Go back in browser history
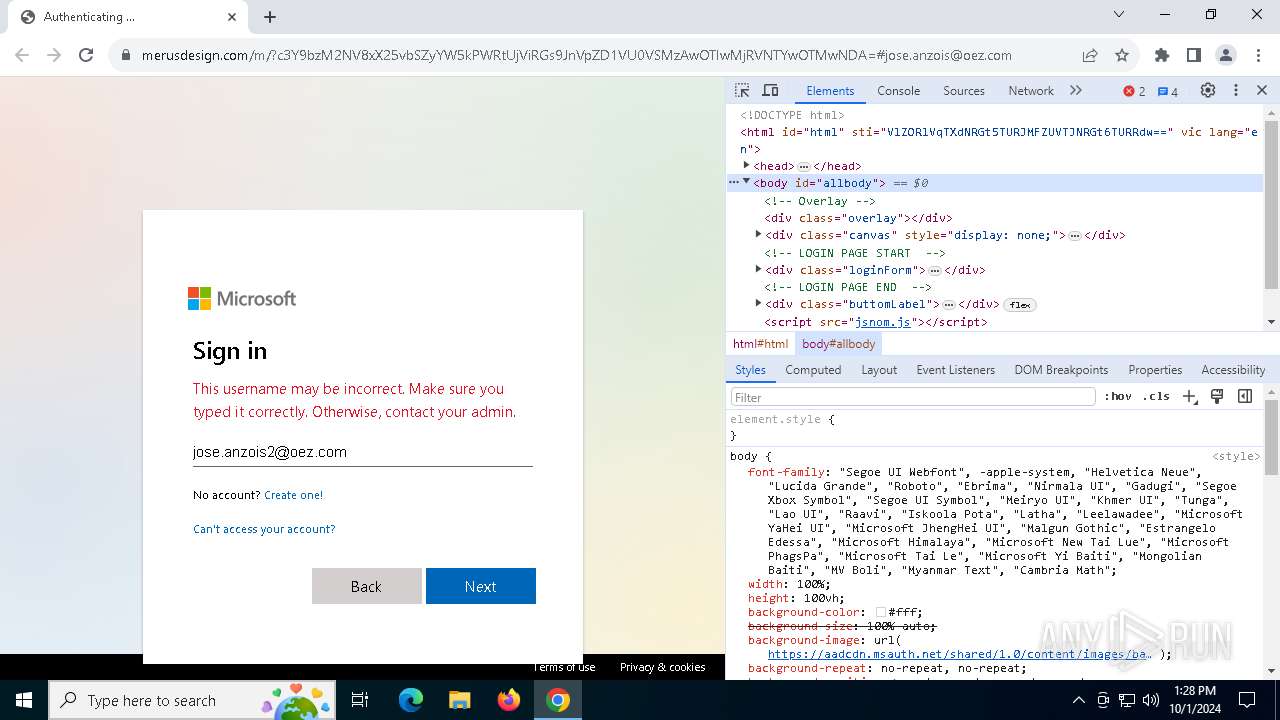This screenshot has width=1280, height=720. (22, 55)
